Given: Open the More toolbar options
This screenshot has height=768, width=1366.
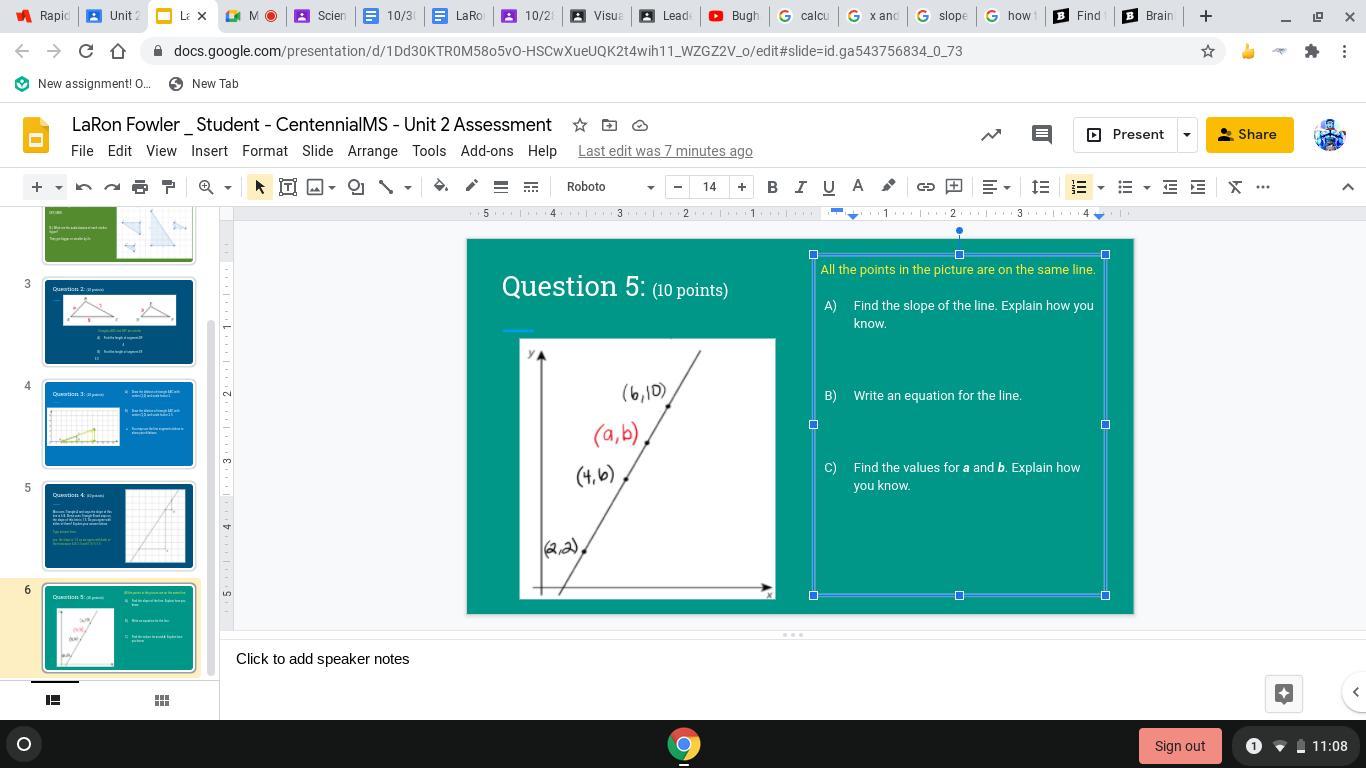Looking at the screenshot, I should click(1263, 187).
